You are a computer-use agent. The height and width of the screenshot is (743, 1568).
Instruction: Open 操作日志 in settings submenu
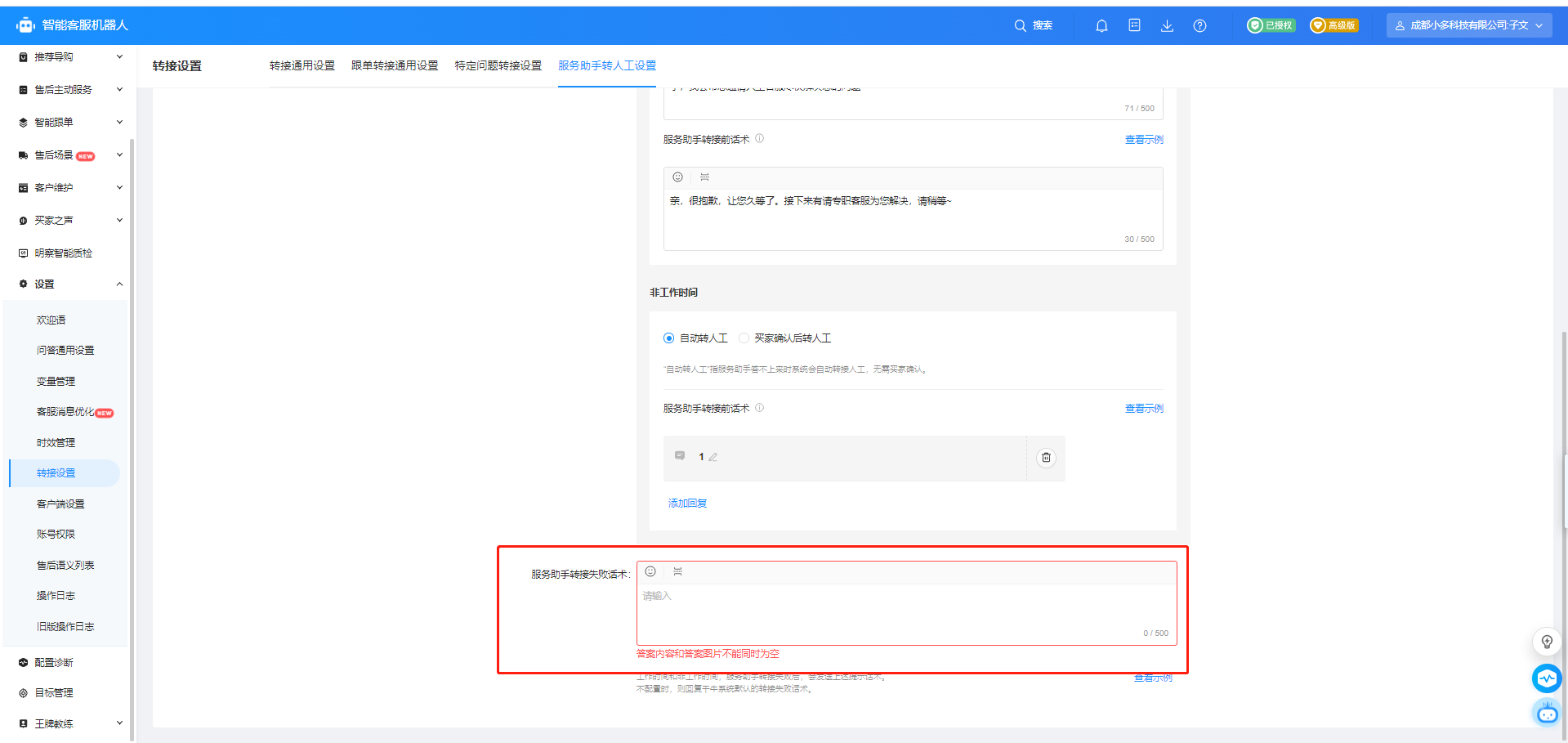point(56,596)
